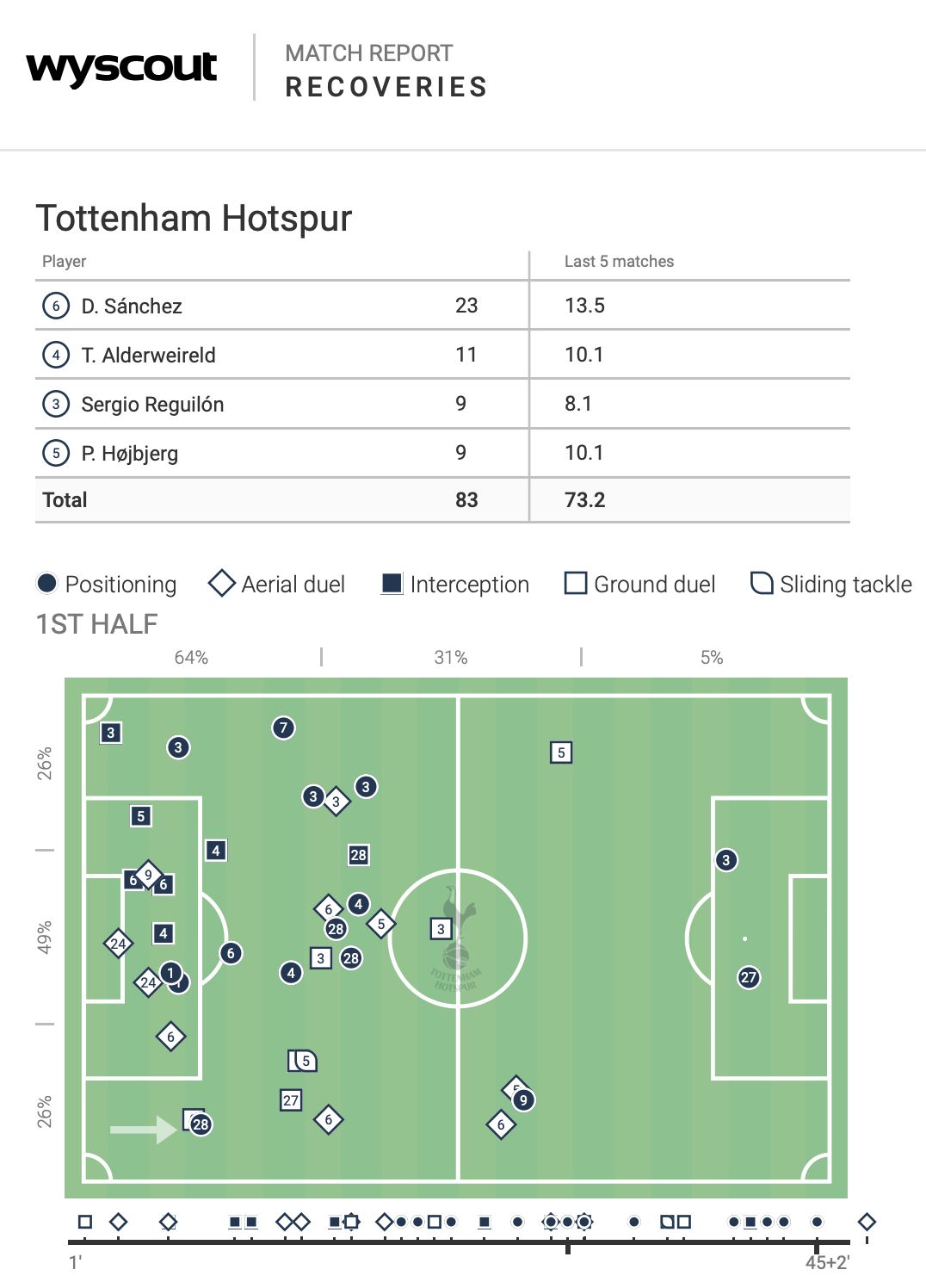The width and height of the screenshot is (926, 1288).
Task: Click the Positioning legend circle icon
Action: point(47,584)
